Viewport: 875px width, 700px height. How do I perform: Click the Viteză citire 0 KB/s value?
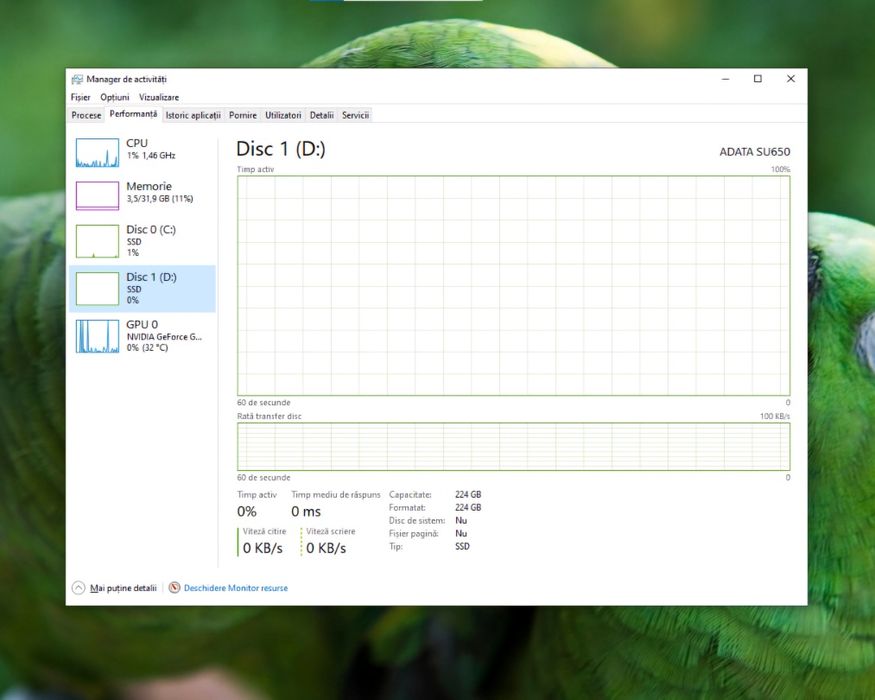(263, 548)
